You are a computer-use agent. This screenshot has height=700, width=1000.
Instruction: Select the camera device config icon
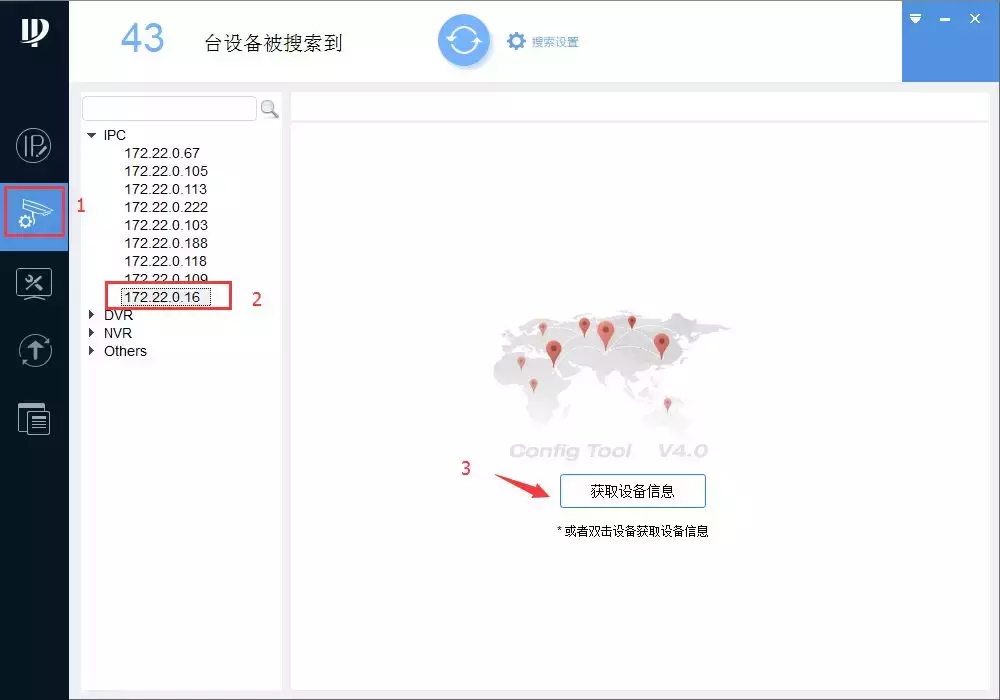click(x=34, y=212)
